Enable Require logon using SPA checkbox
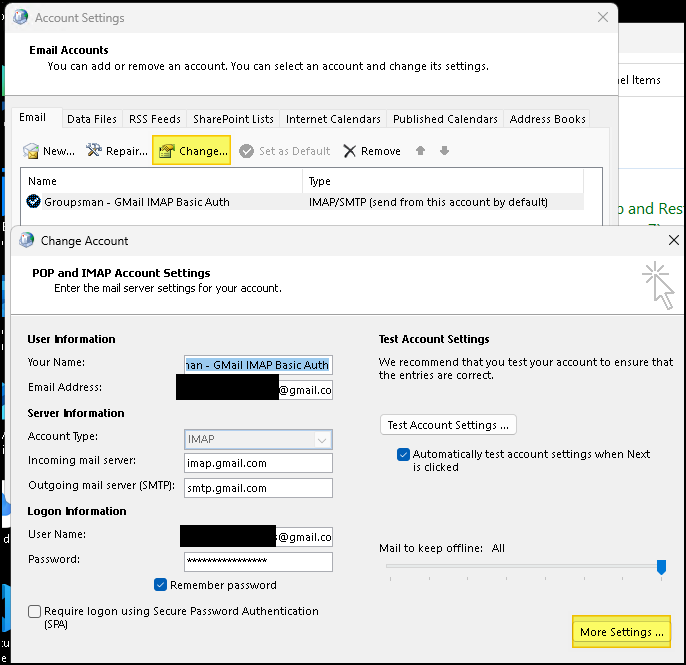Screen dimensions: 686x665 point(34,611)
